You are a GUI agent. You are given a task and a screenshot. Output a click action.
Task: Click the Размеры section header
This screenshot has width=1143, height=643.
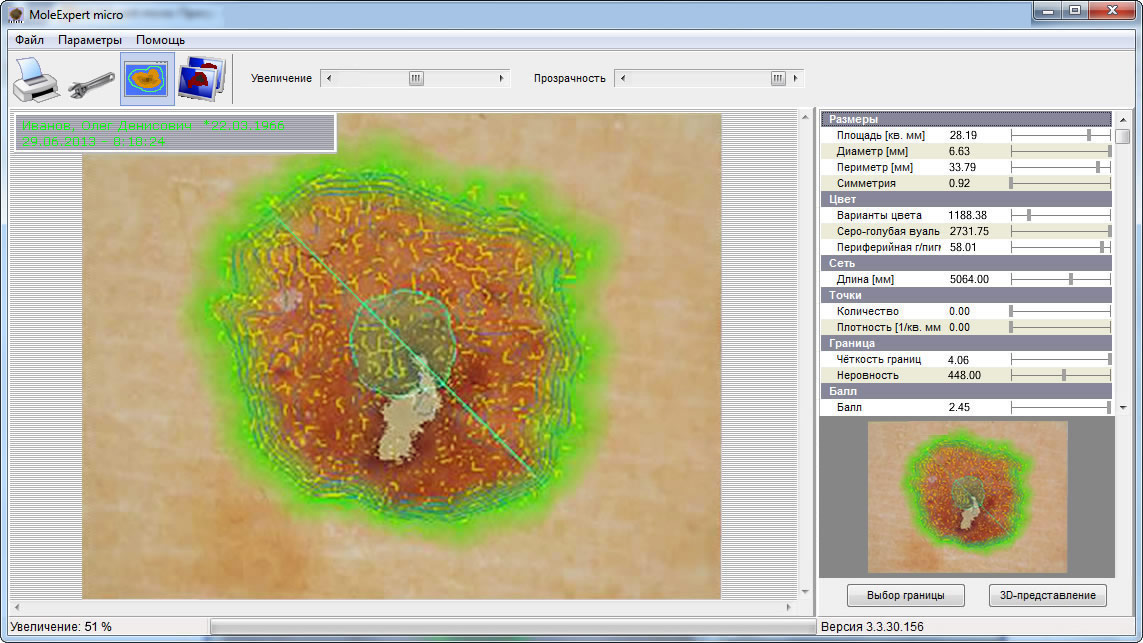(966, 119)
